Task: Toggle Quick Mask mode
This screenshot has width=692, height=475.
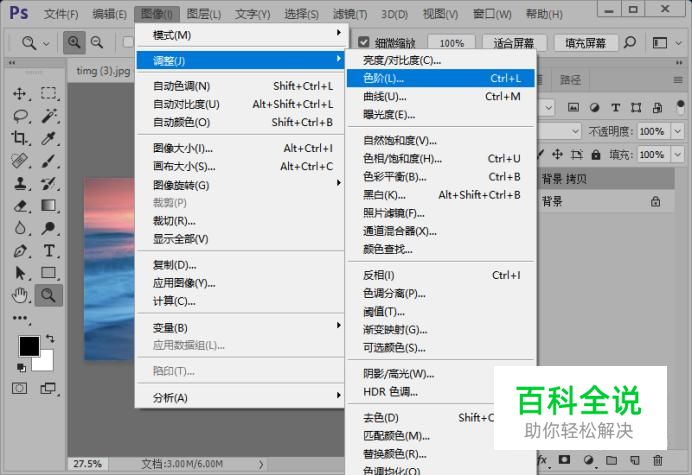Action: [19, 388]
